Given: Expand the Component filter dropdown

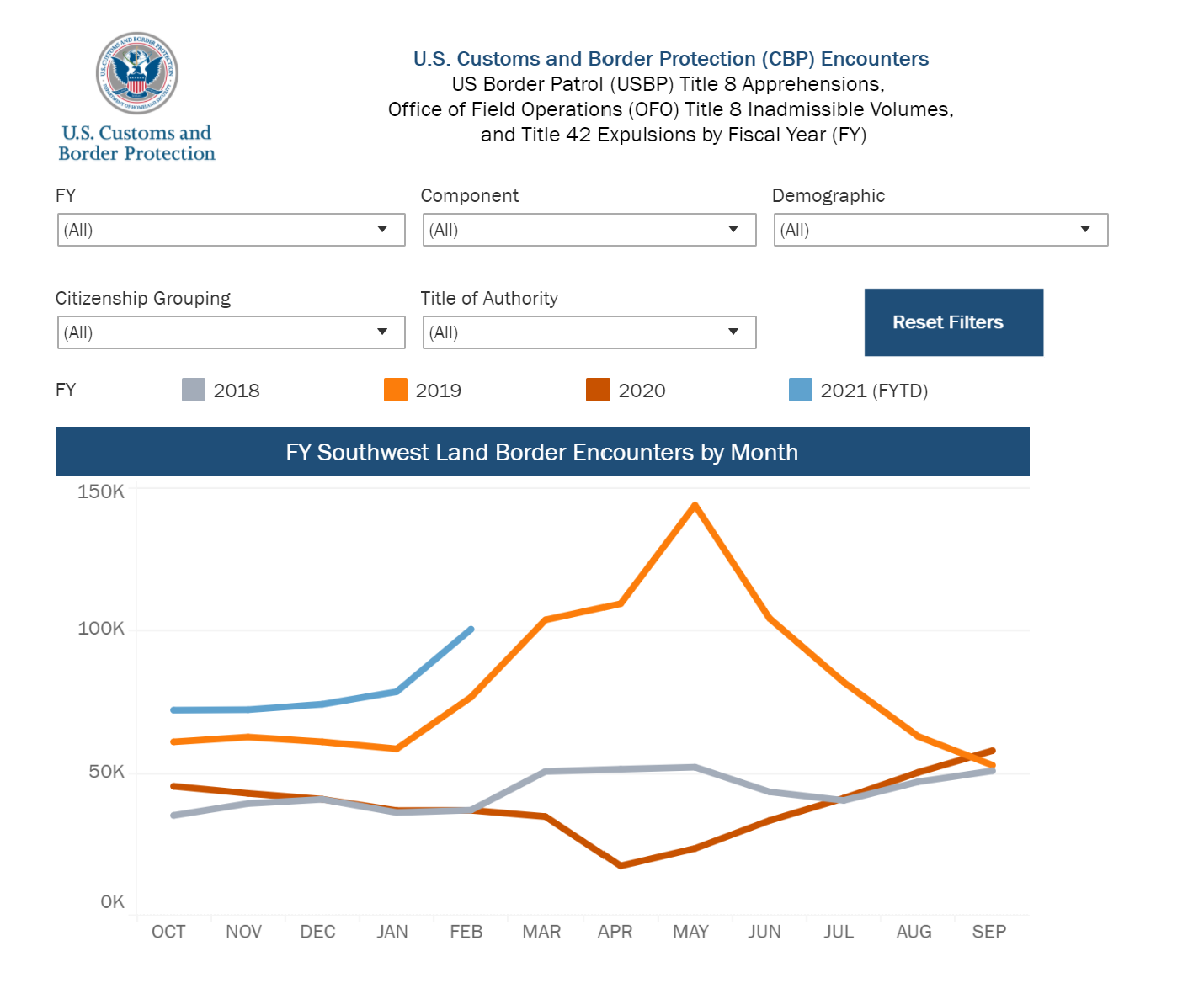Looking at the screenshot, I should coord(589,230).
